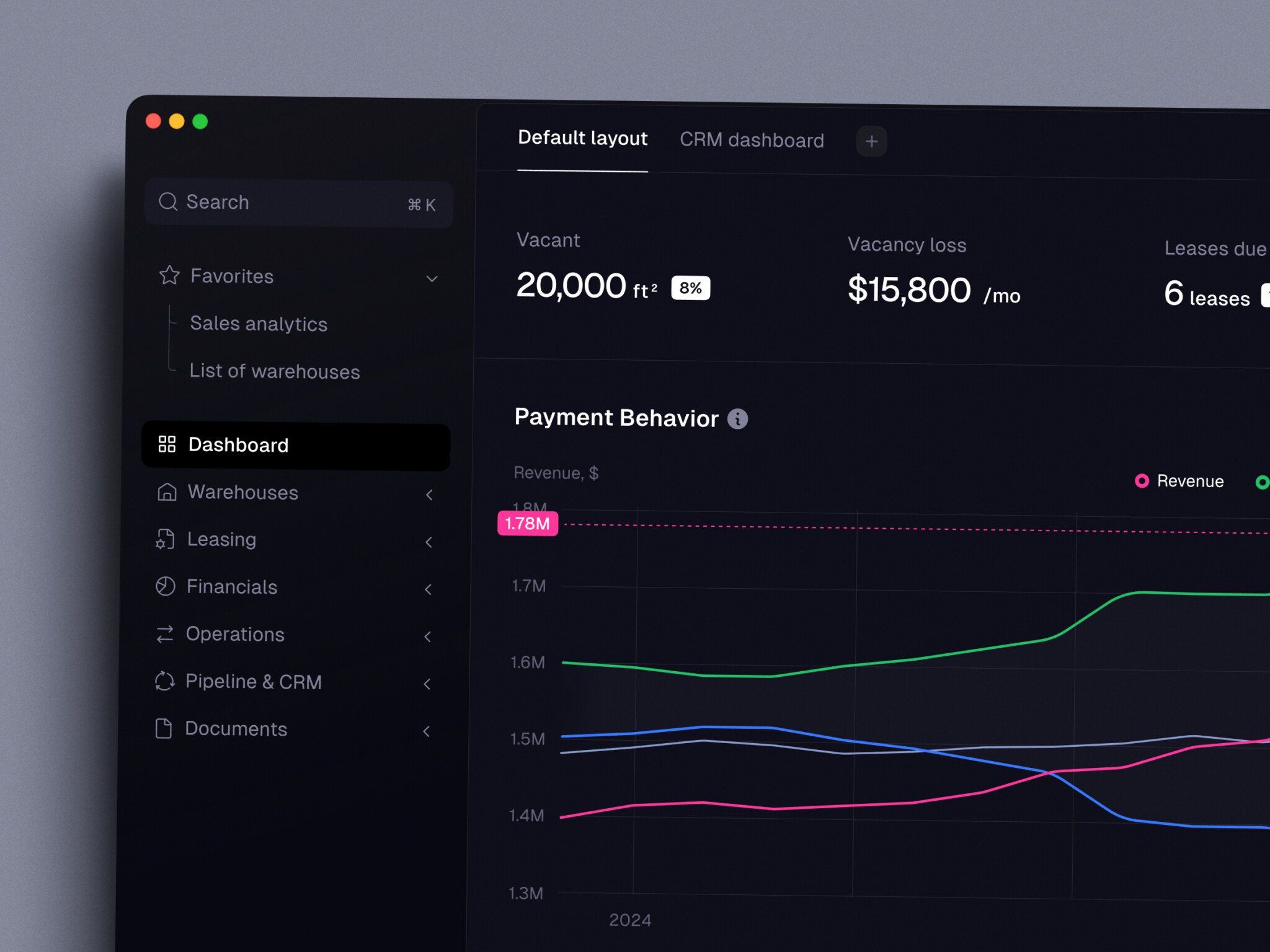Viewport: 1270px width, 952px height.
Task: Click the Vacant card label
Action: coord(548,240)
